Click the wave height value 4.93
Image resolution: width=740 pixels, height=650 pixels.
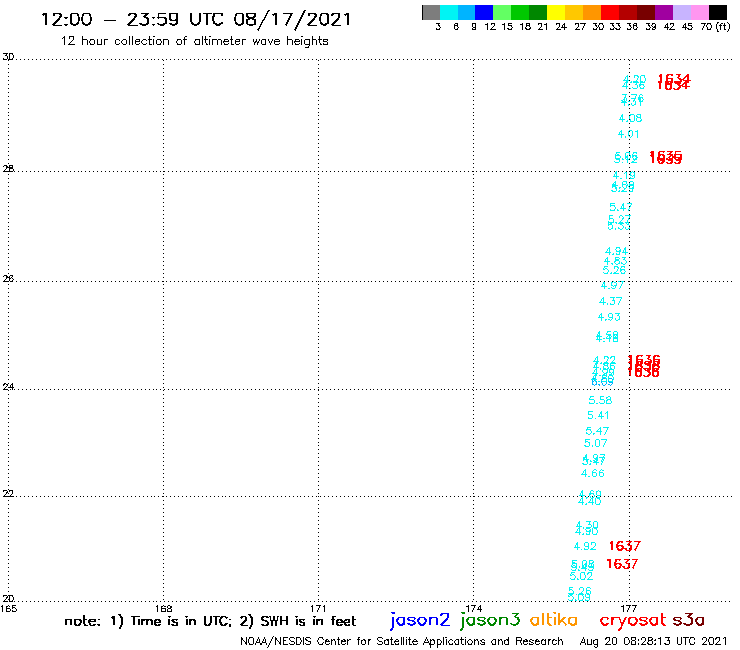pos(609,317)
